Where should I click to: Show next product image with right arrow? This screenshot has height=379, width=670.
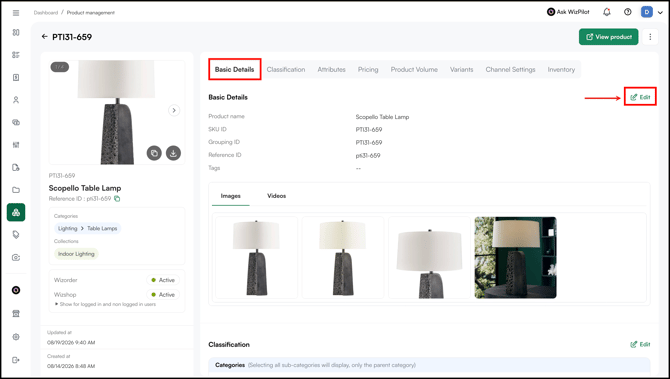click(174, 110)
